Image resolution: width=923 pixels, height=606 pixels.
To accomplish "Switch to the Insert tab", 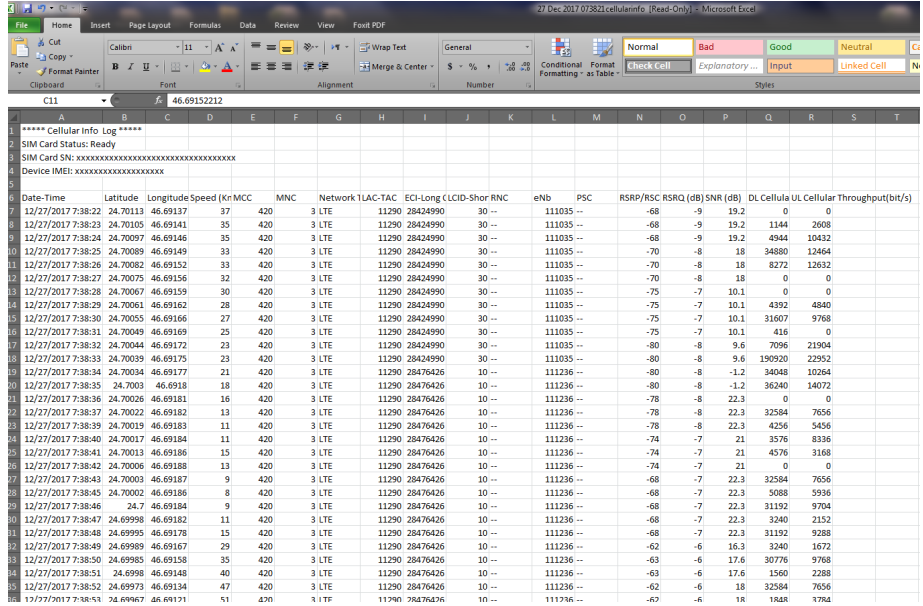I will [x=100, y=25].
